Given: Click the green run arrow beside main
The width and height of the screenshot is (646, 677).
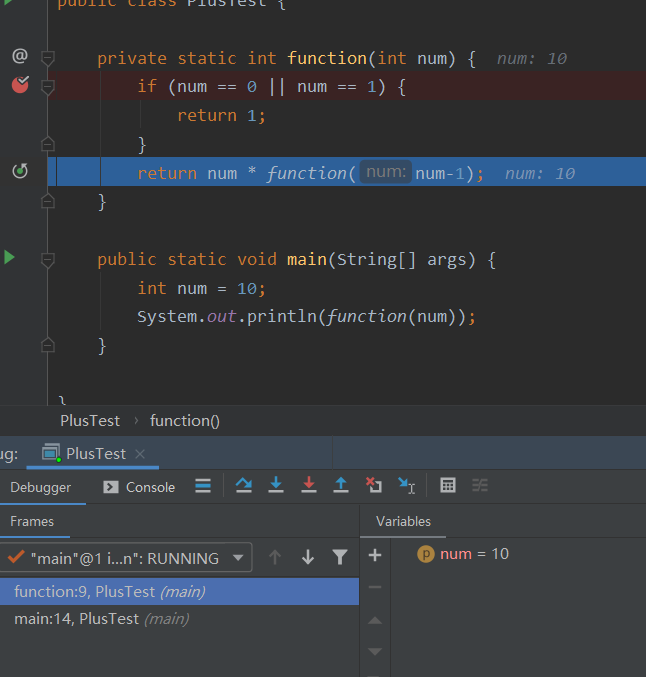Looking at the screenshot, I should 10,257.
